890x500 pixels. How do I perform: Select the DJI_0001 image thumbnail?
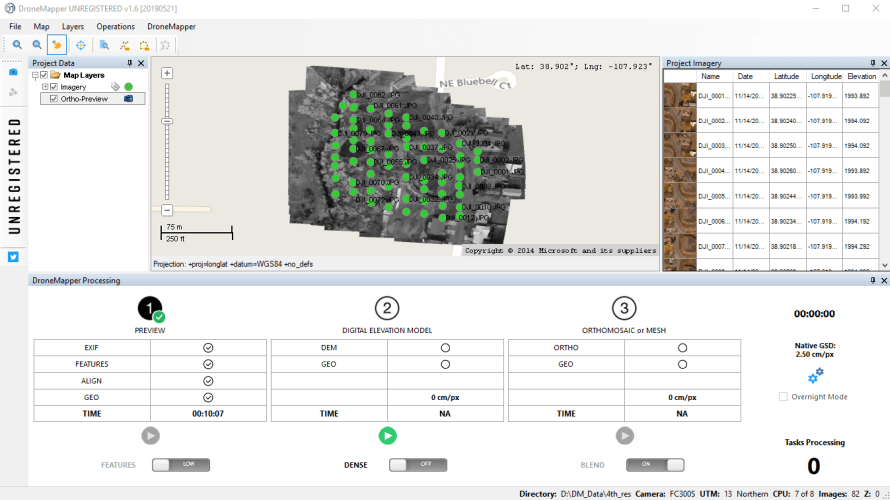click(x=680, y=95)
